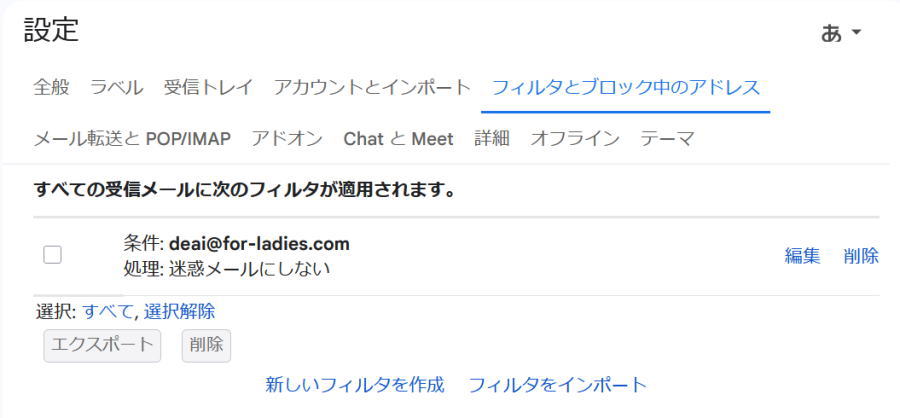Switch to the アドオン tab
The width and height of the screenshot is (900, 418).
pyautogui.click(x=287, y=138)
